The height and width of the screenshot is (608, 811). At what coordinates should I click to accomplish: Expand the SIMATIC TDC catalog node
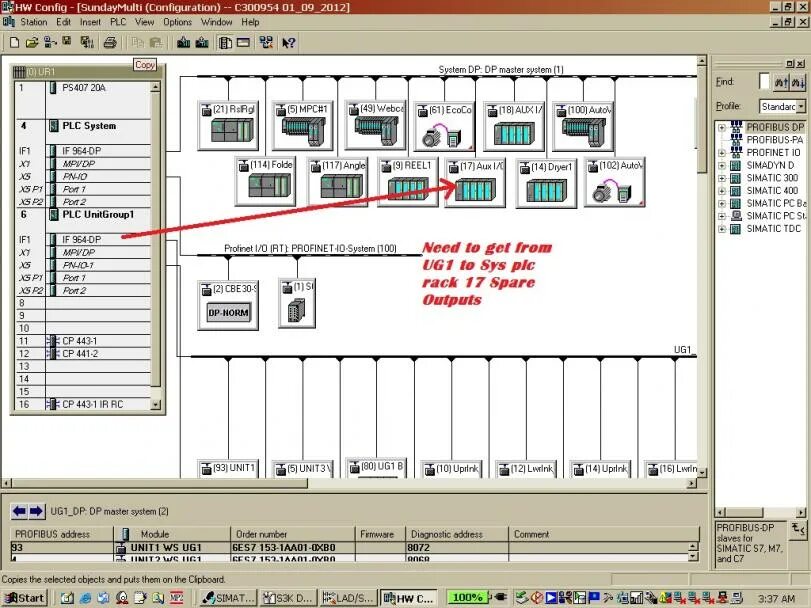click(x=722, y=229)
